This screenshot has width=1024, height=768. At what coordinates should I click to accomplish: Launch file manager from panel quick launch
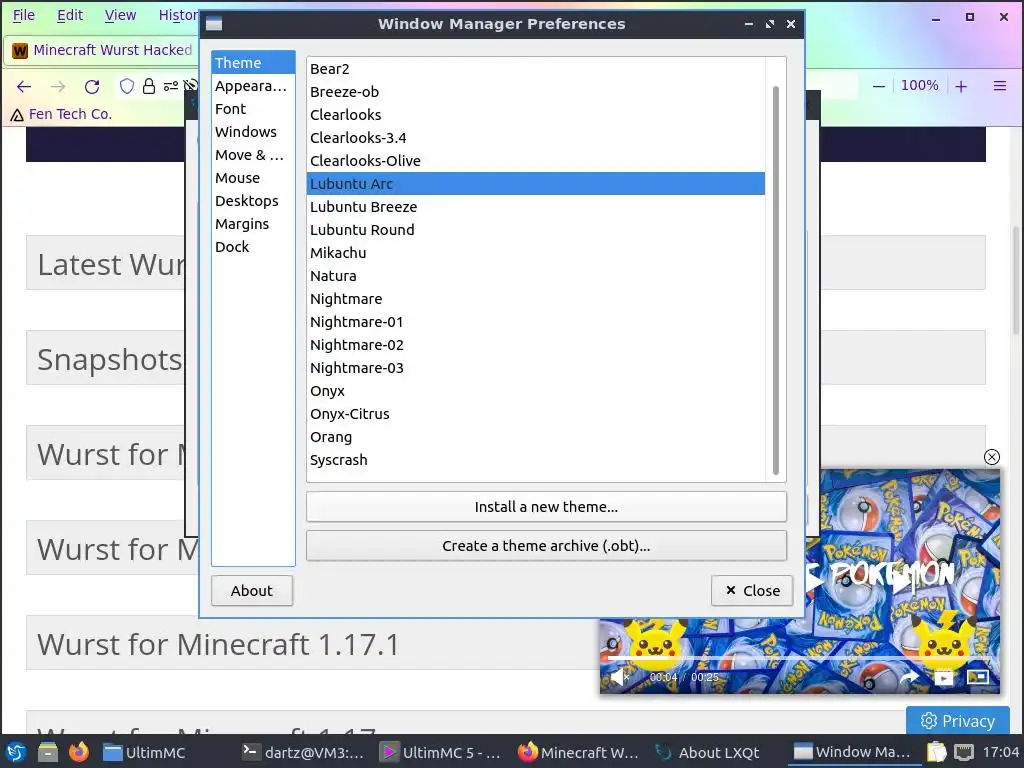(48, 752)
